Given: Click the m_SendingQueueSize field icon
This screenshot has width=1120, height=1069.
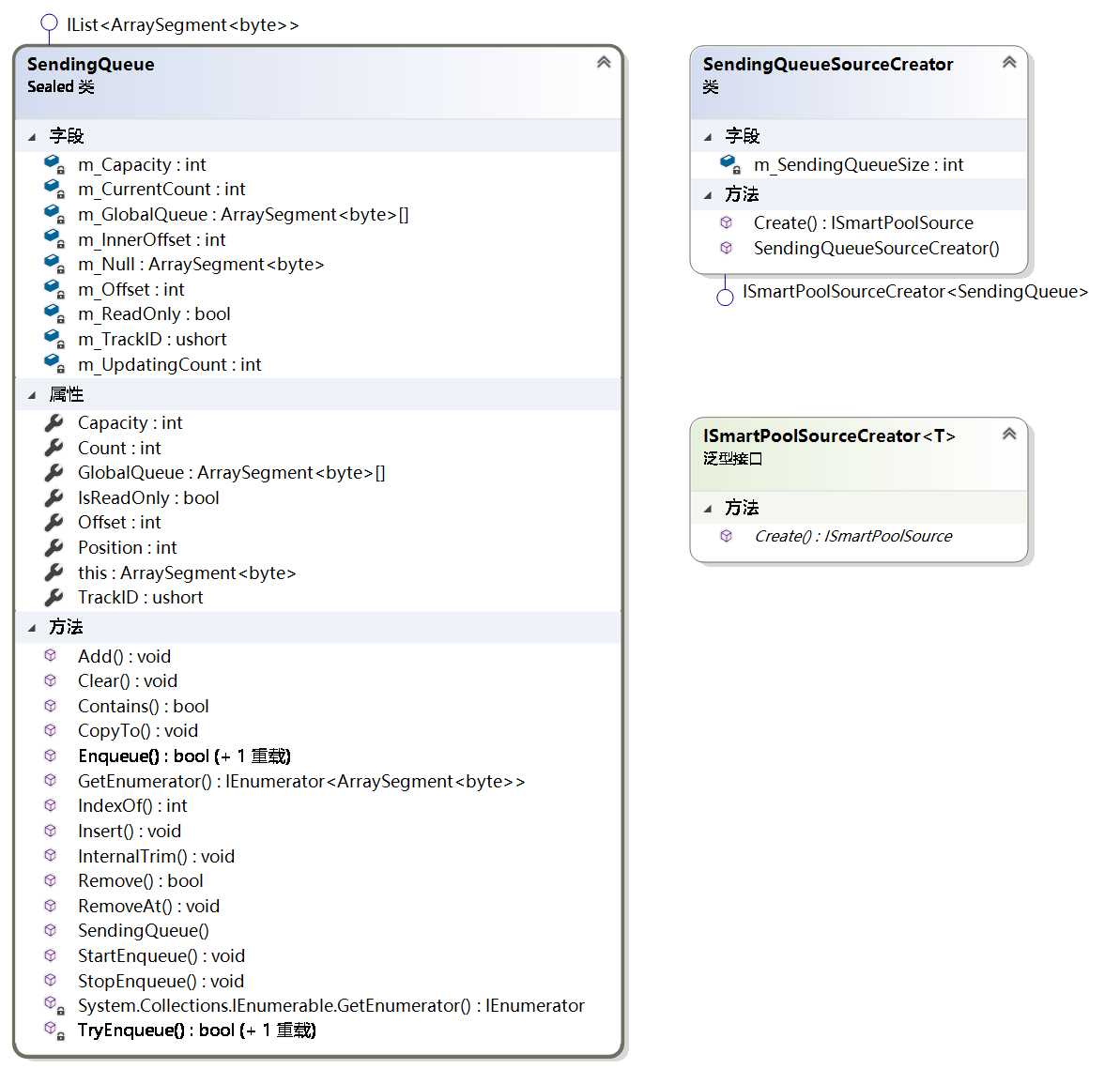Looking at the screenshot, I should [x=730, y=164].
